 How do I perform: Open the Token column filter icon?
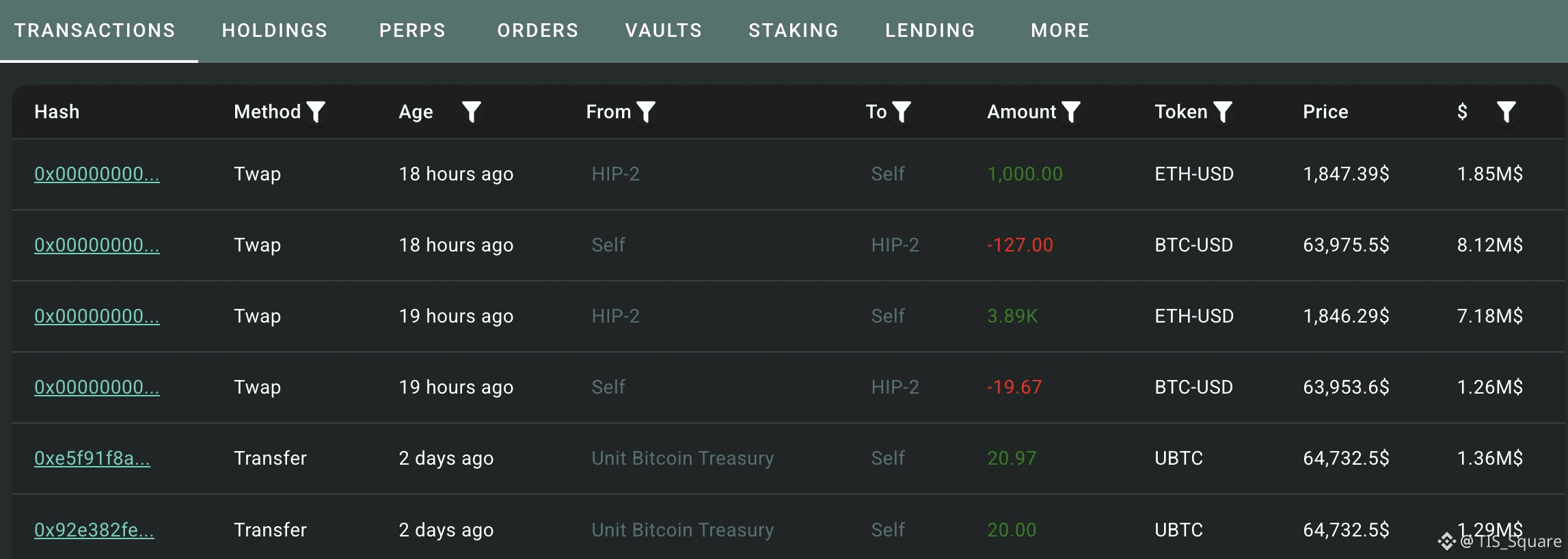click(1223, 111)
